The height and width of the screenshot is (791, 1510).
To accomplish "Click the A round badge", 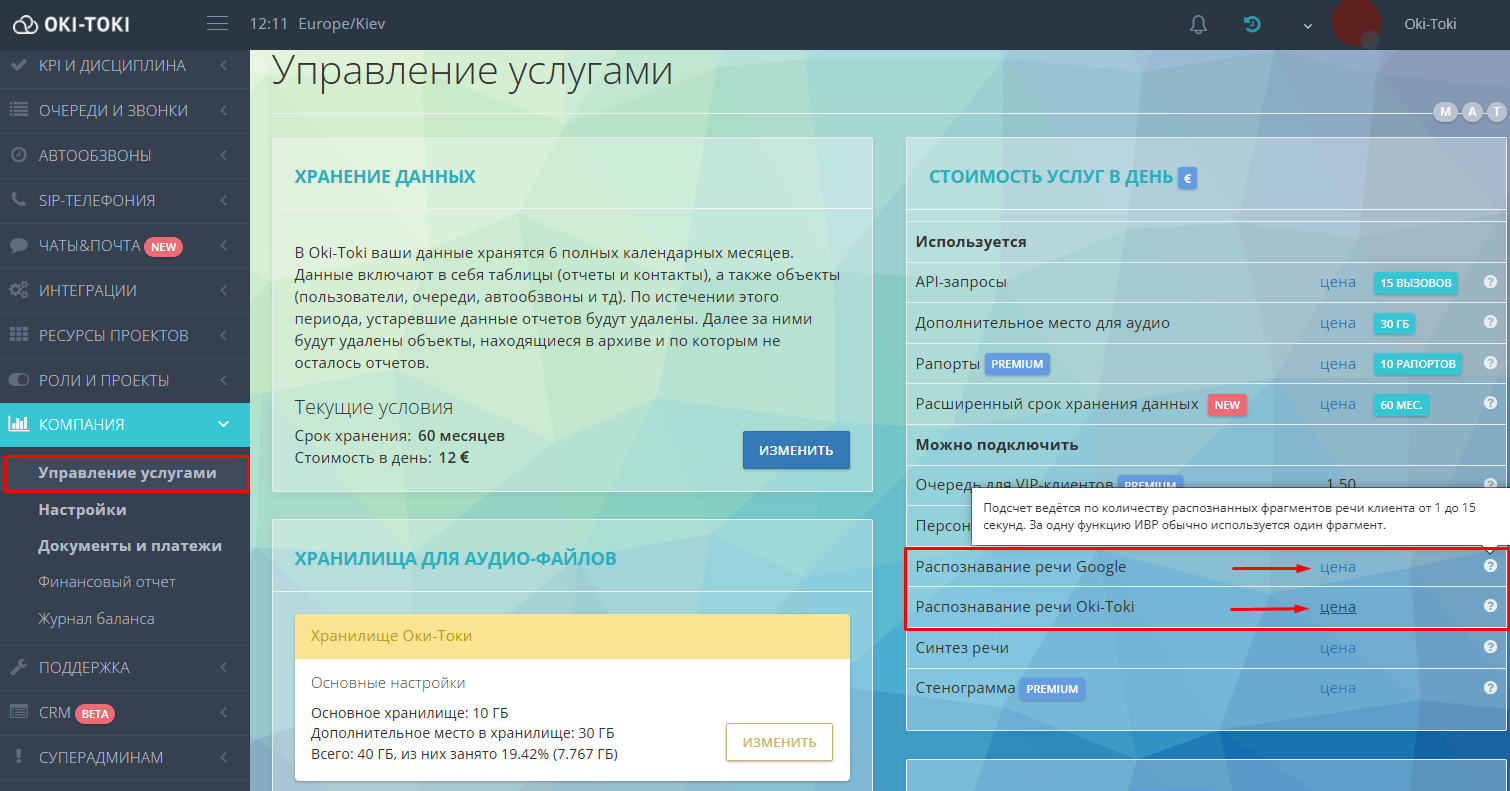I will click(x=1471, y=112).
